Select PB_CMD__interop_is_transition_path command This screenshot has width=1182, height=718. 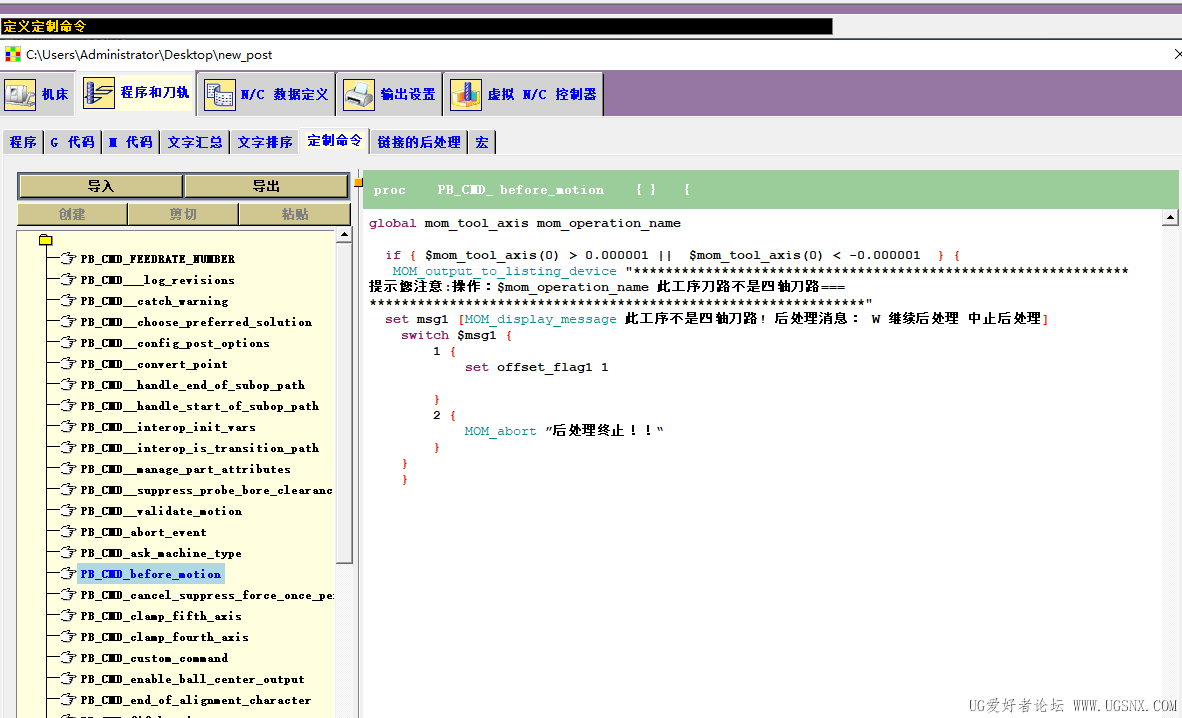pyautogui.click(x=200, y=448)
